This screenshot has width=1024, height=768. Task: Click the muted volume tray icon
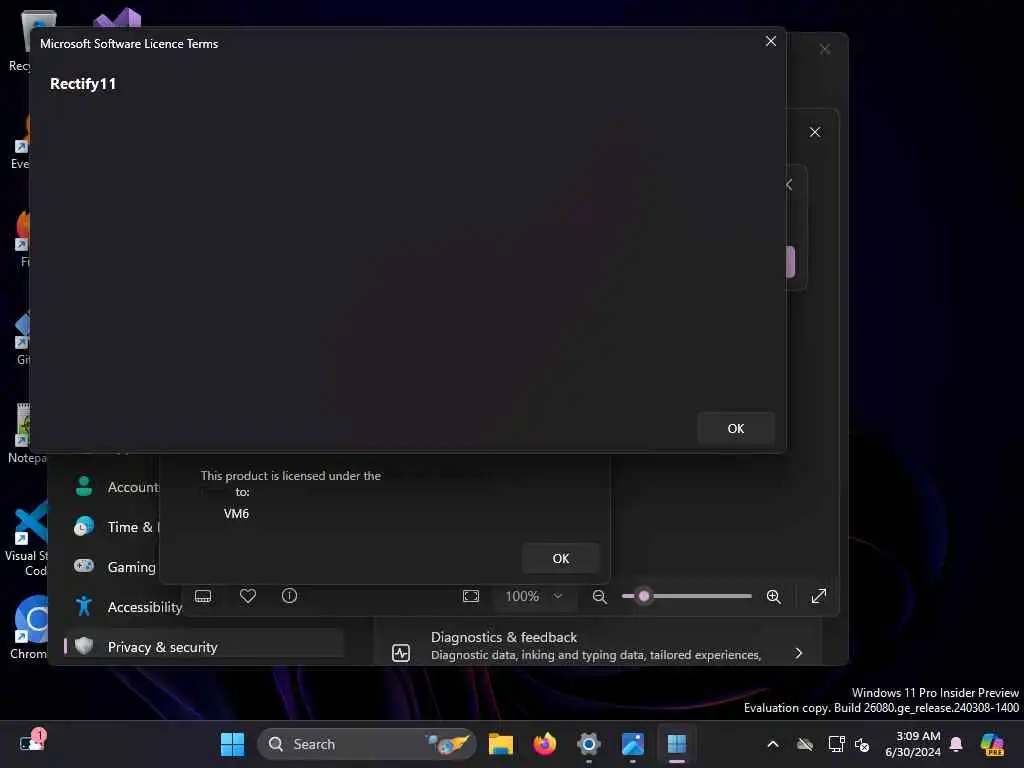tap(862, 744)
